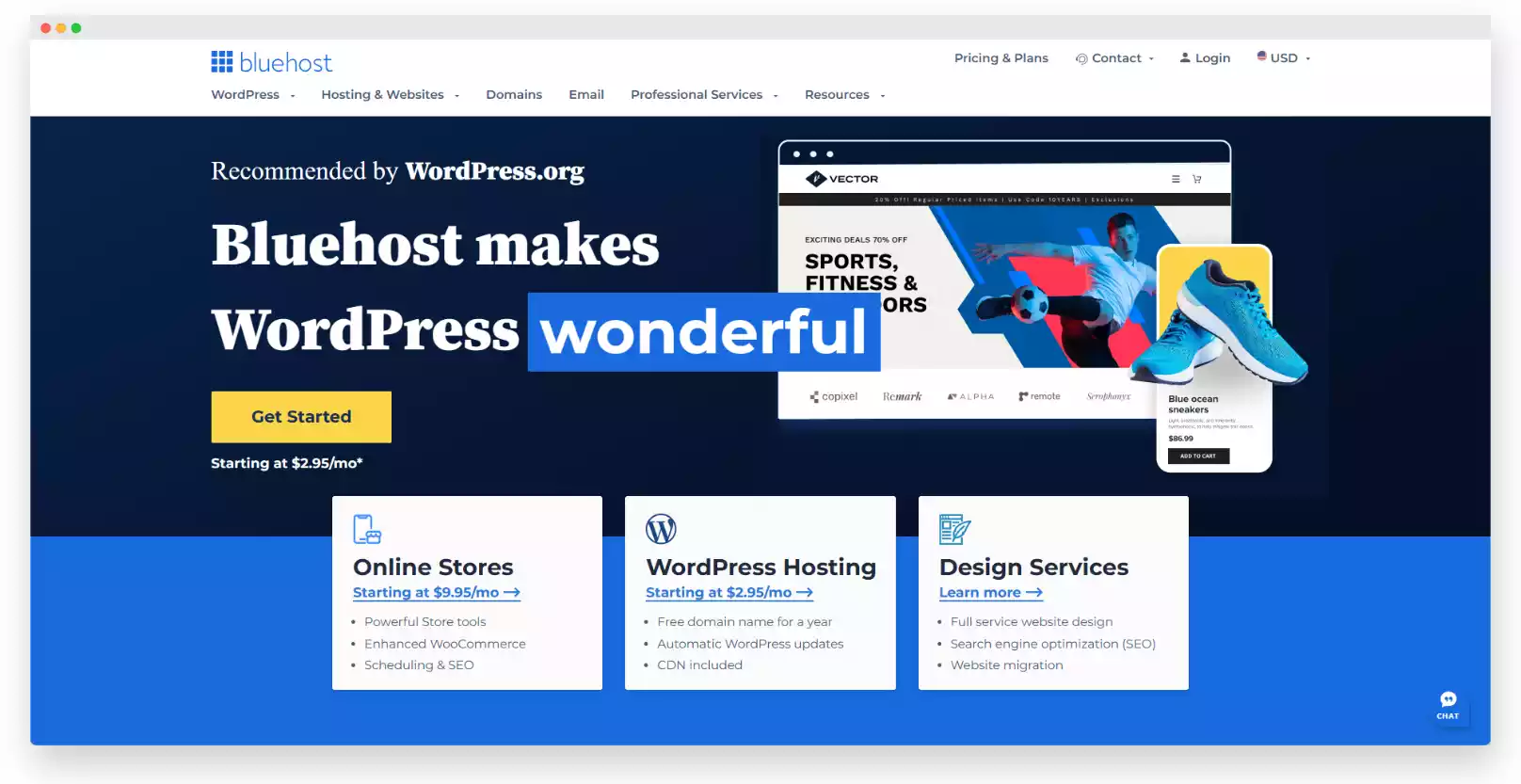Click the copixel brand logo
This screenshot has width=1521, height=784.
pyautogui.click(x=834, y=396)
